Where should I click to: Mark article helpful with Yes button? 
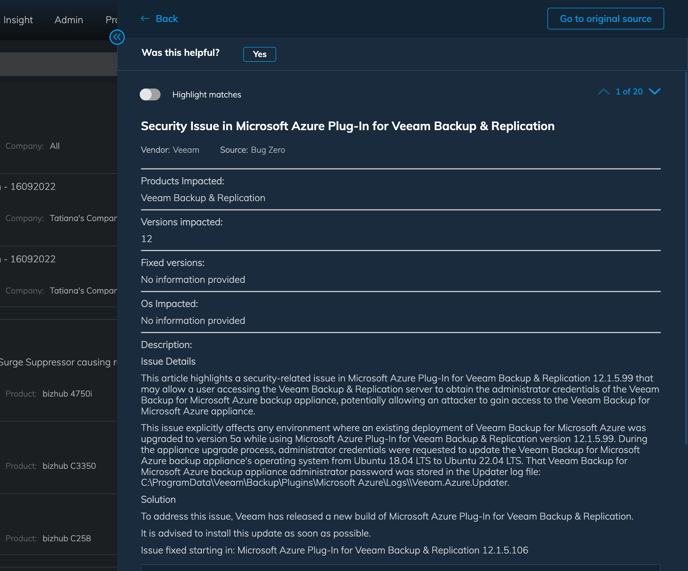pyautogui.click(x=259, y=54)
